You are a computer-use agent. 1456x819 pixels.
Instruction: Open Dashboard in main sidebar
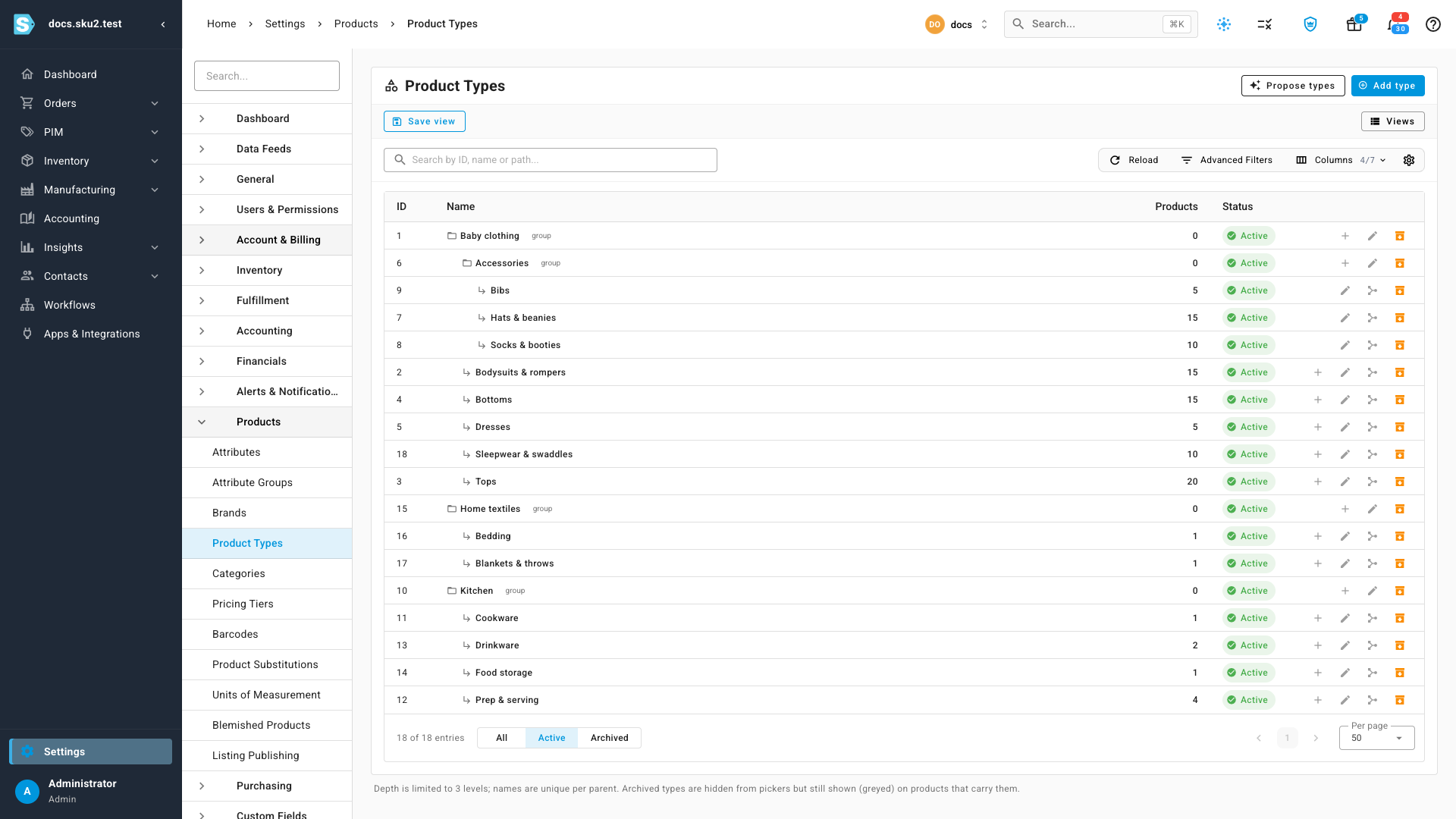(91, 74)
